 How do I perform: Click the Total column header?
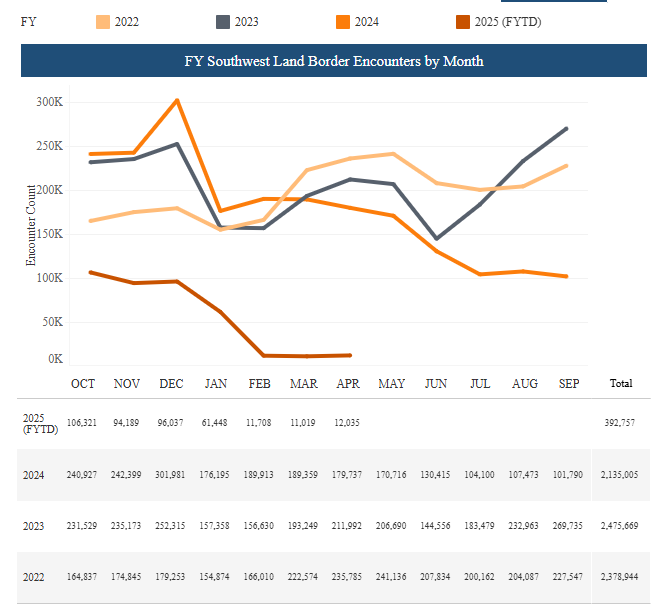620,384
